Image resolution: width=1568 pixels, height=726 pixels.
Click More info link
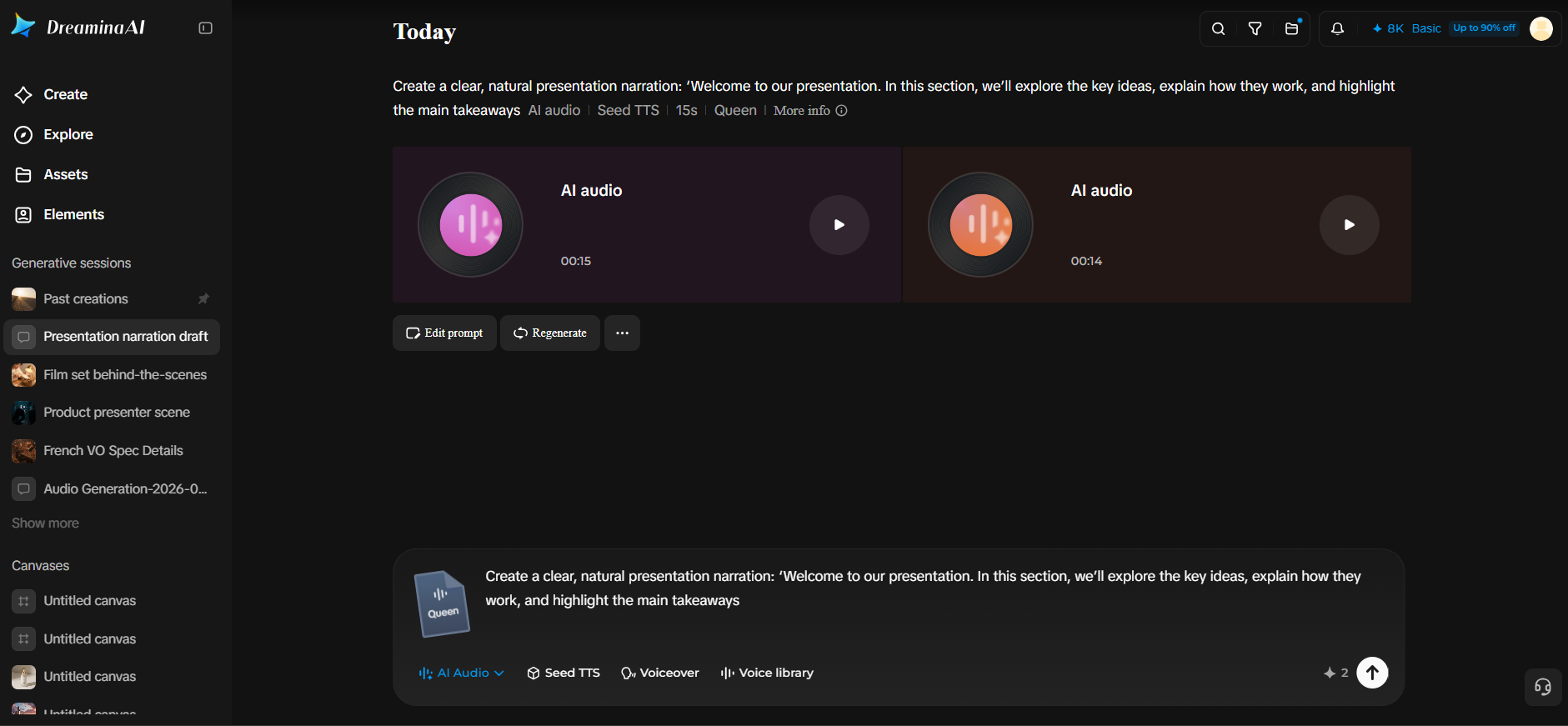[x=809, y=111]
